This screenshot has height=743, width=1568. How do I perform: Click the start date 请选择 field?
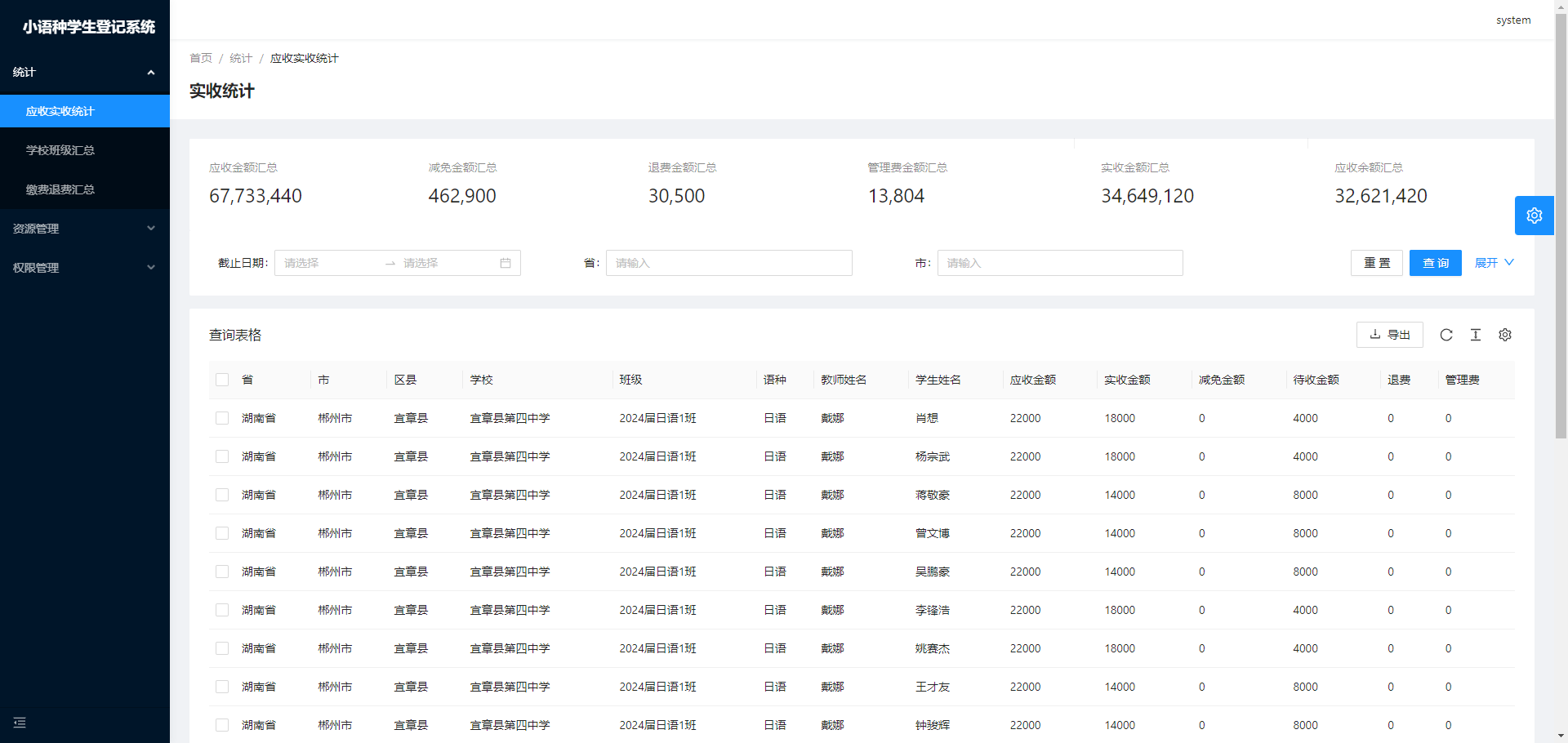(x=329, y=263)
